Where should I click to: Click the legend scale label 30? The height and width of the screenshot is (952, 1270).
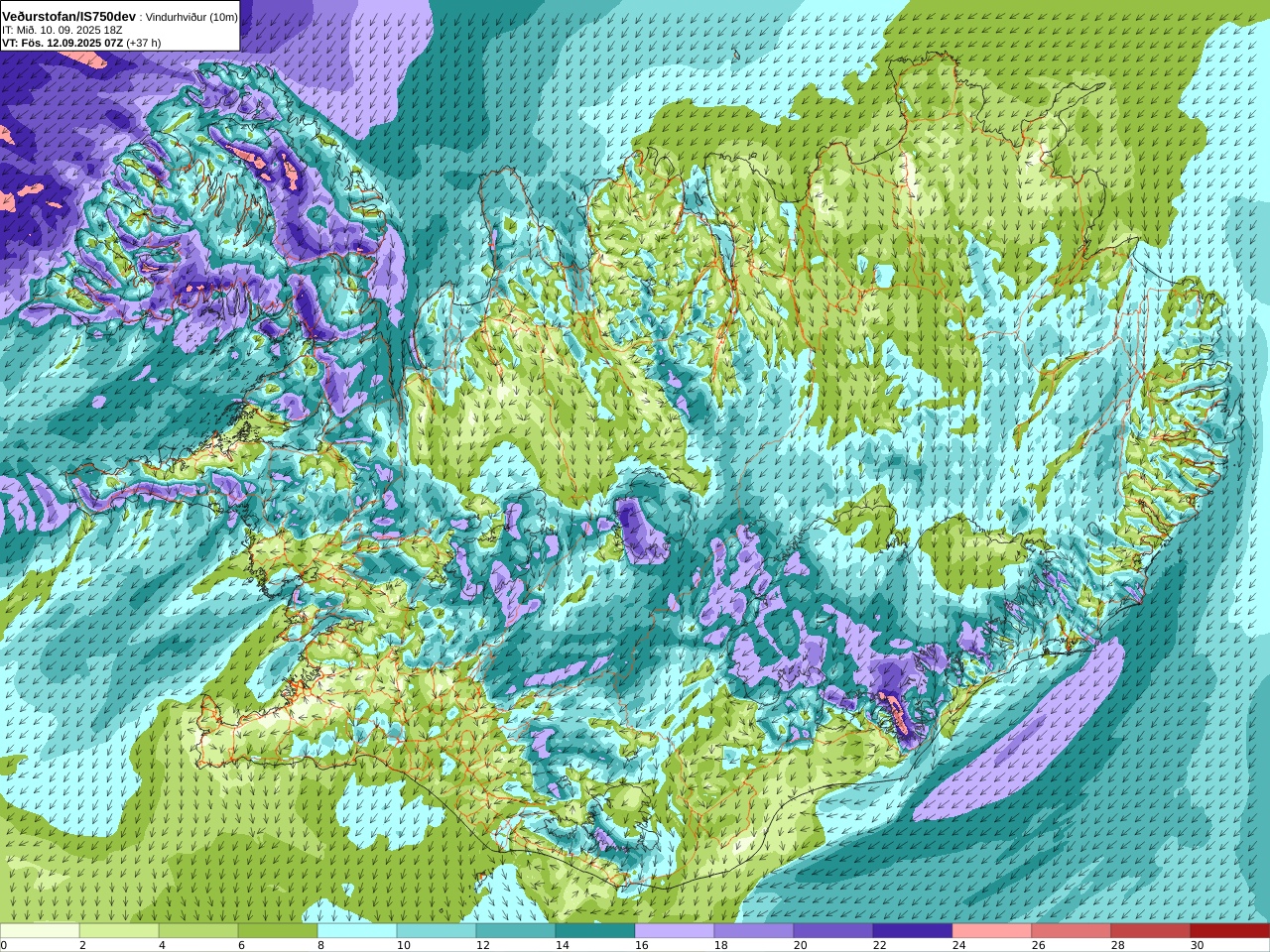tap(1198, 945)
